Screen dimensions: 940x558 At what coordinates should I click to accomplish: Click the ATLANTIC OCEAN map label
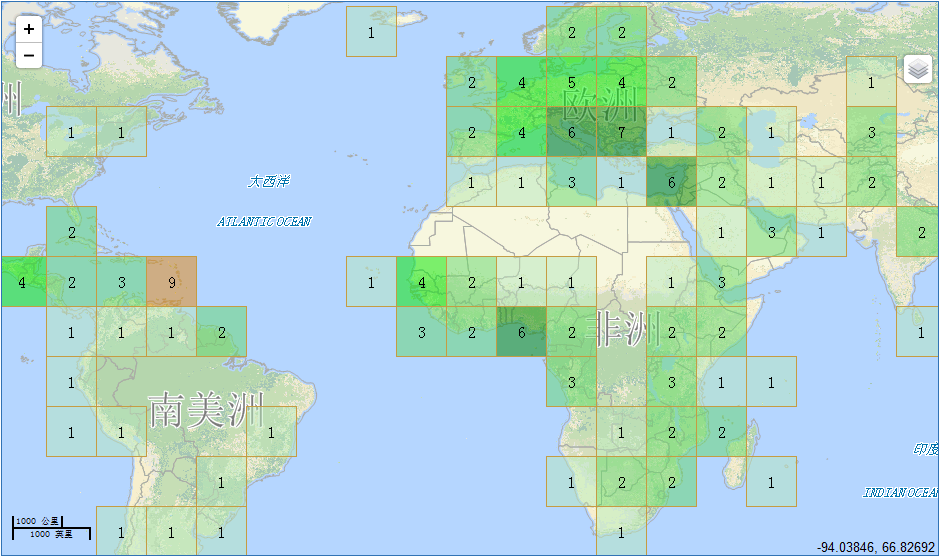264,221
